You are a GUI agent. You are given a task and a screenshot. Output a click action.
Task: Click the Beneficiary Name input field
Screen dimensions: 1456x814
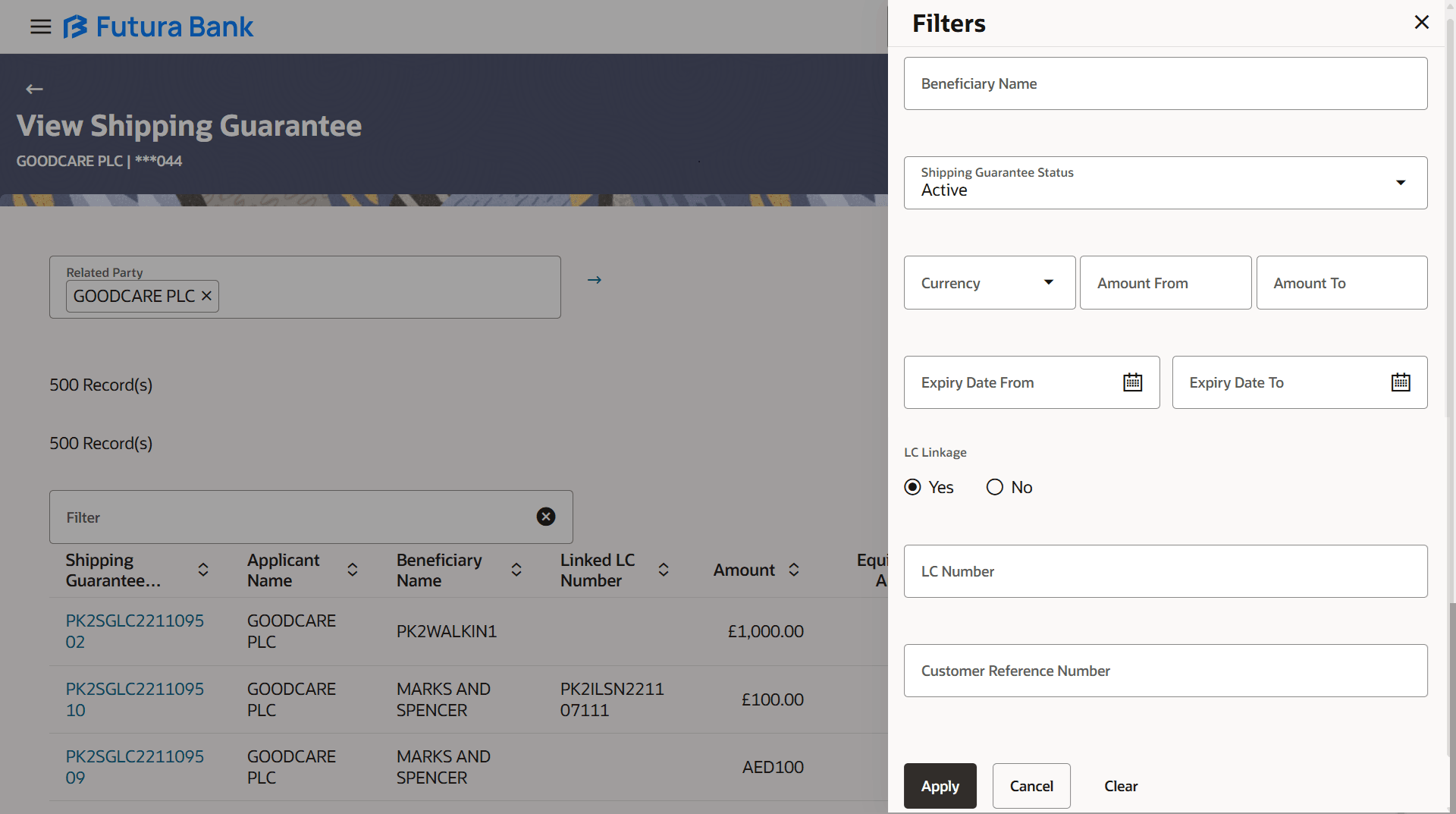(1165, 83)
